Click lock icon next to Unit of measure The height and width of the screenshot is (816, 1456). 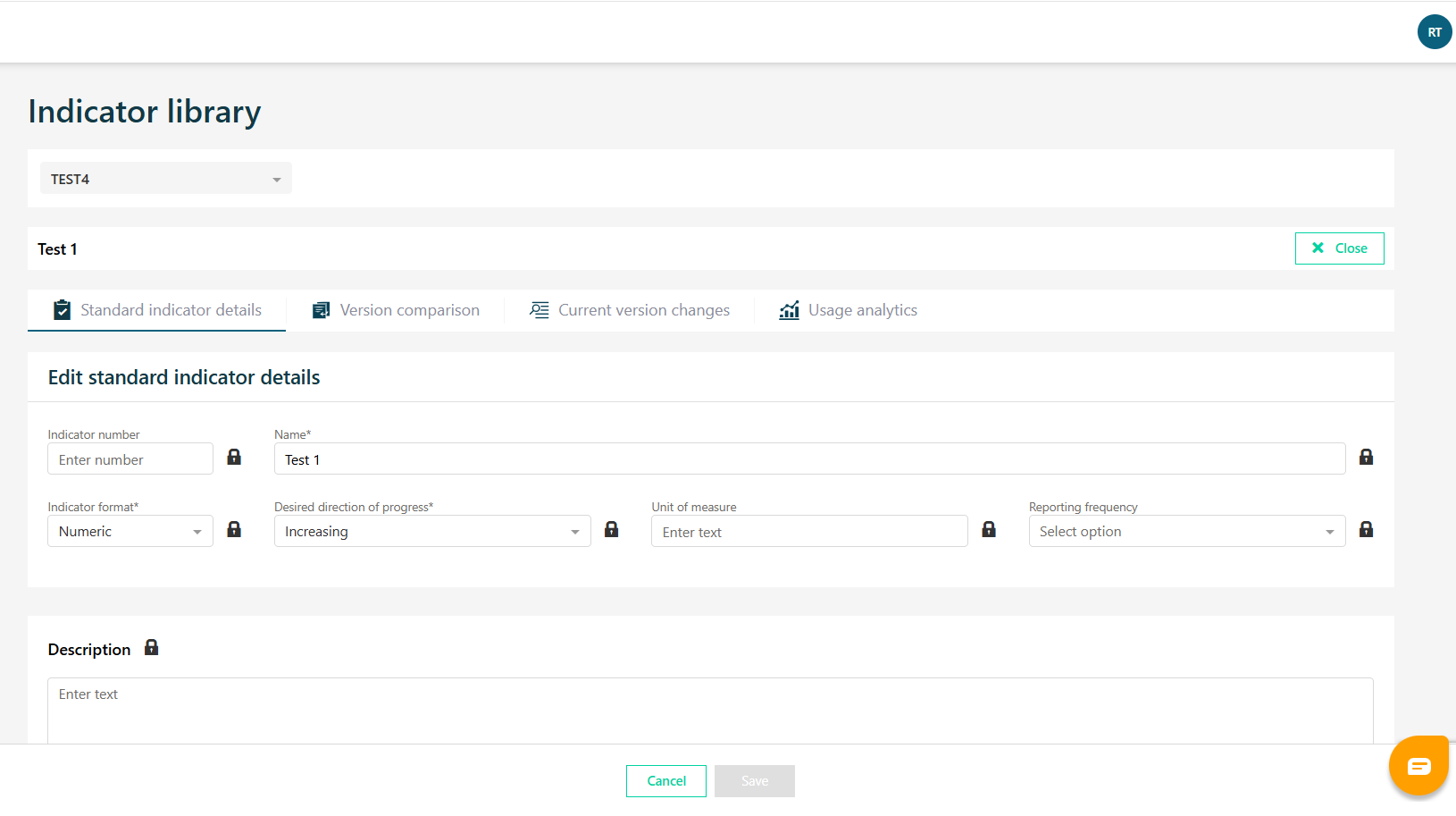pyautogui.click(x=989, y=529)
